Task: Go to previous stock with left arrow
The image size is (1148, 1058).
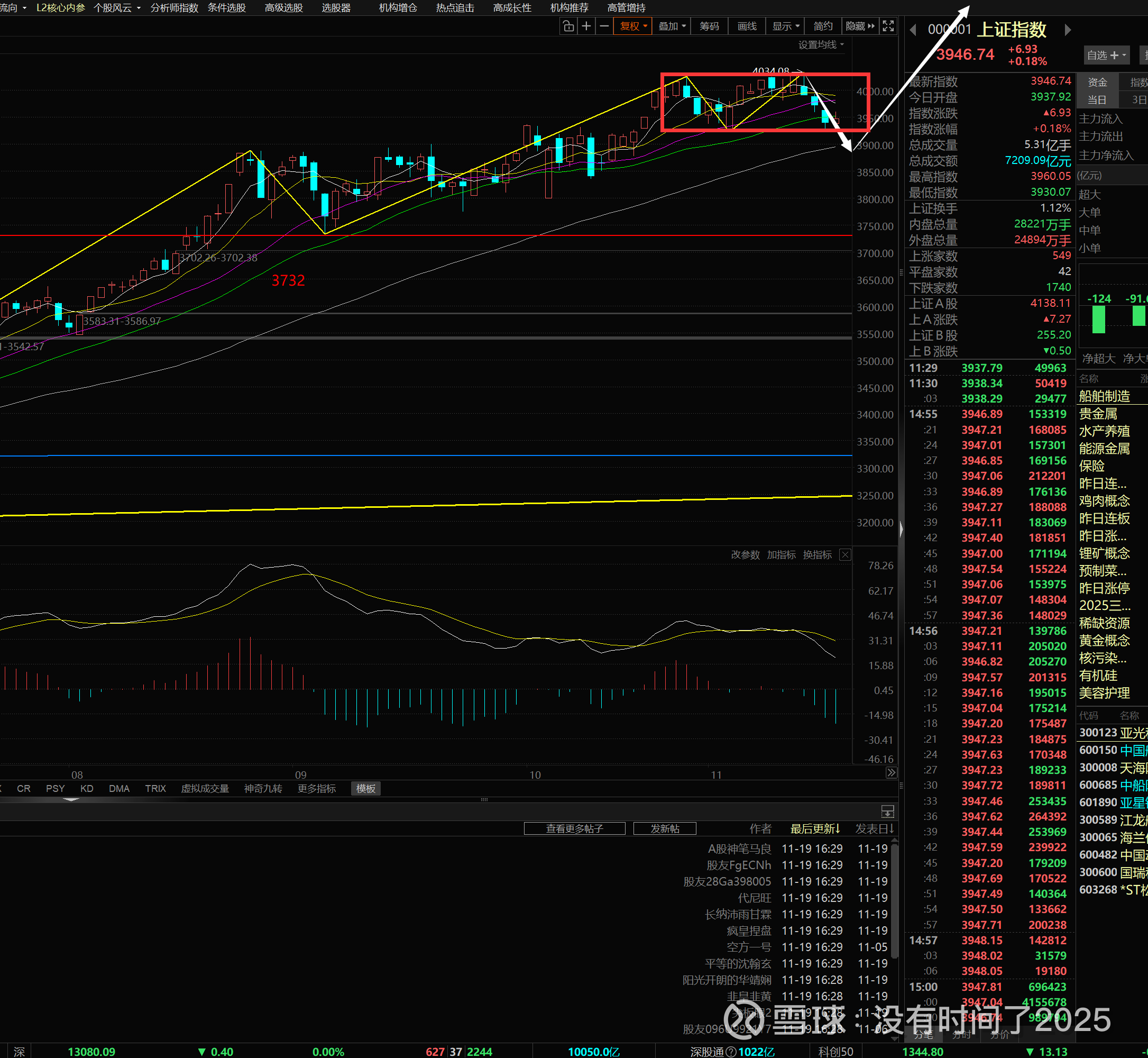Action: tap(913, 30)
